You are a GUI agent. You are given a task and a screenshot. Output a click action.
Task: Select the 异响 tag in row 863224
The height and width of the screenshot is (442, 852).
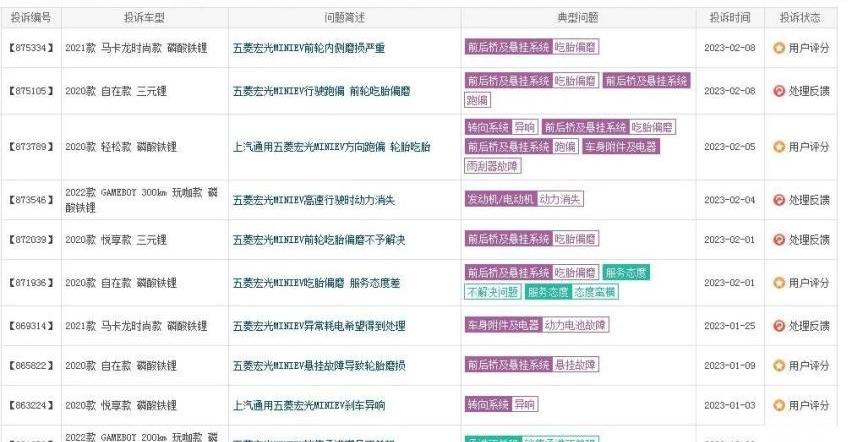click(x=525, y=404)
